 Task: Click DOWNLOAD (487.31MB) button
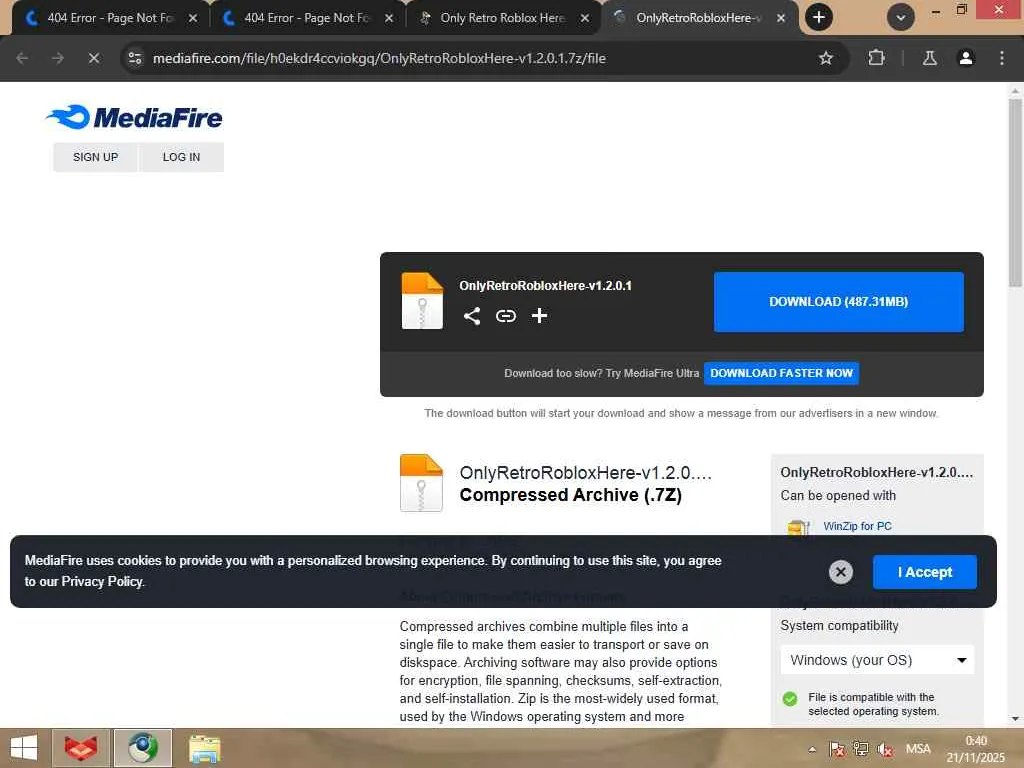839,302
